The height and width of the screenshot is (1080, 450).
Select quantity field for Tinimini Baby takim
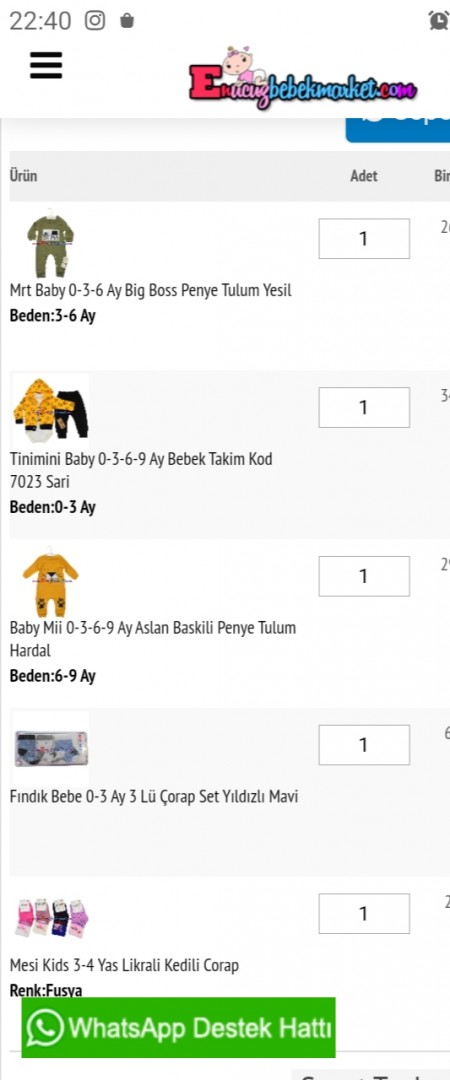pos(364,407)
